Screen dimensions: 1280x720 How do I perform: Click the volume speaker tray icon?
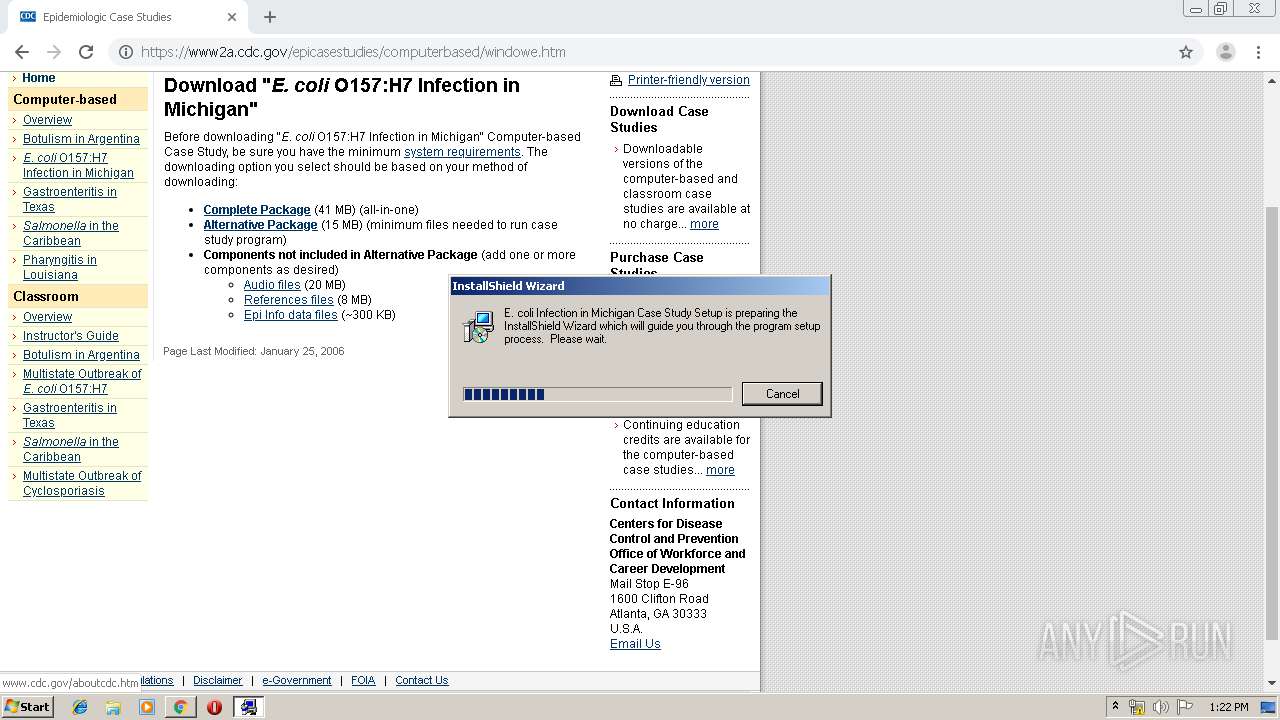click(1161, 707)
